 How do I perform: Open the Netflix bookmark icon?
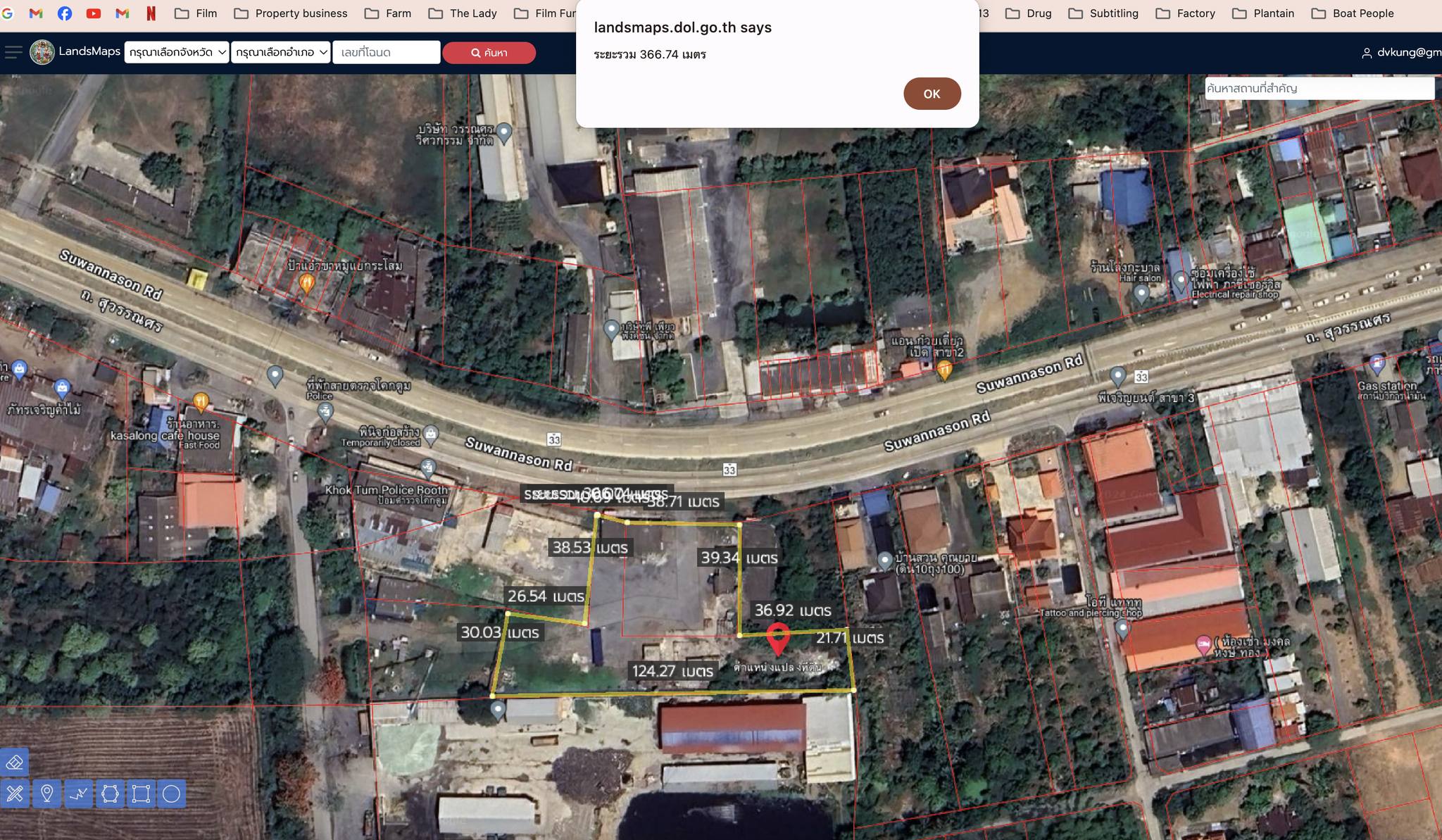click(151, 13)
